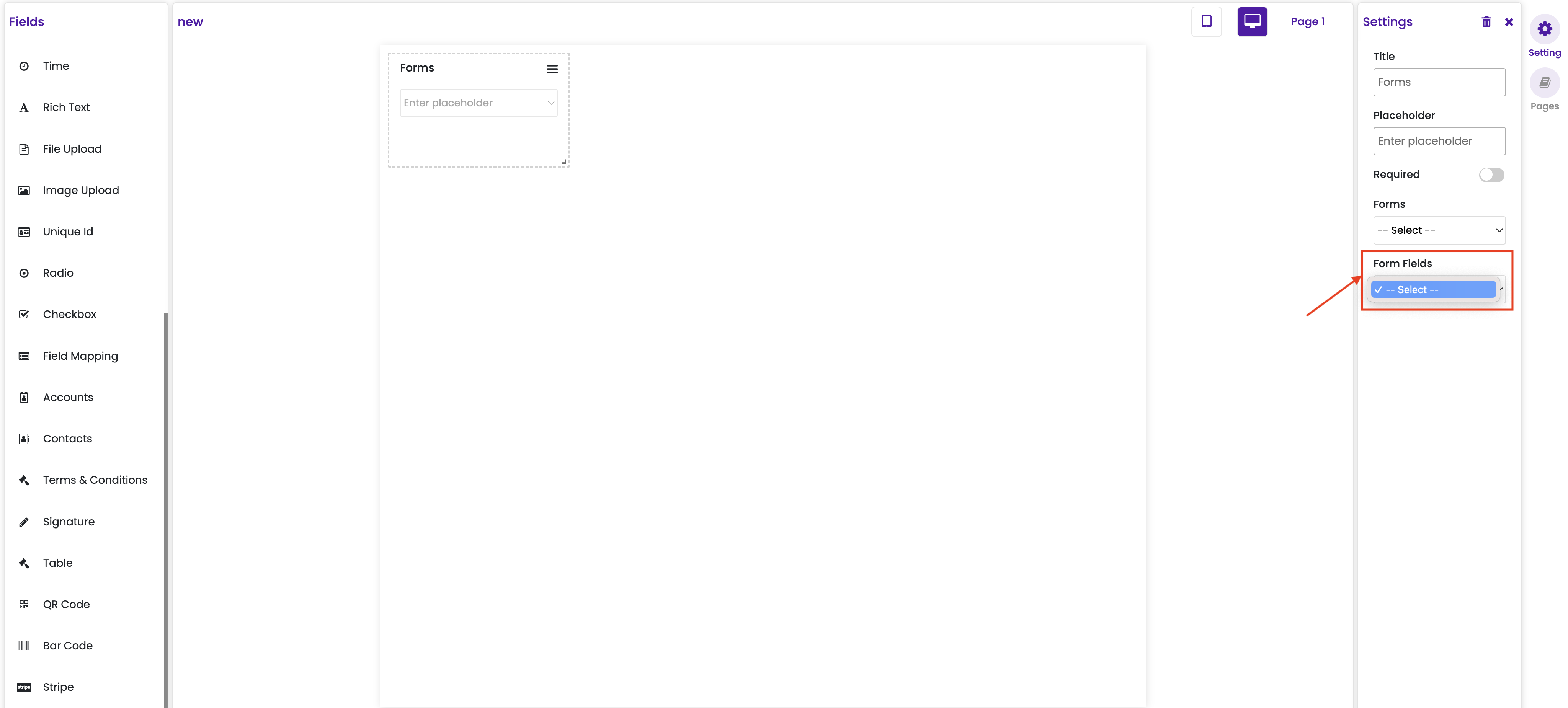The height and width of the screenshot is (708, 1568).
Task: Click the Placeholder input field
Action: click(1439, 141)
